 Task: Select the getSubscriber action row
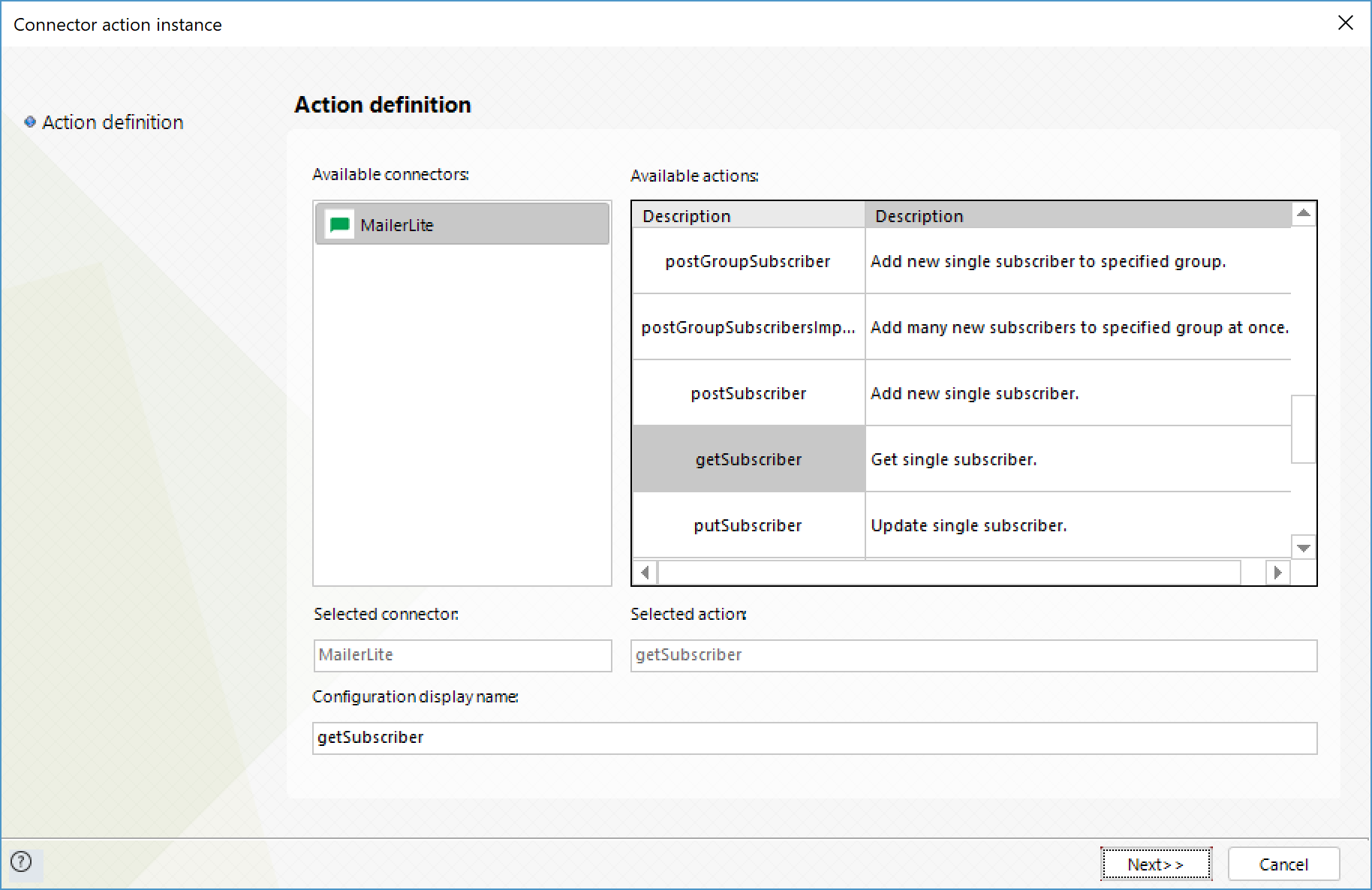click(x=748, y=459)
